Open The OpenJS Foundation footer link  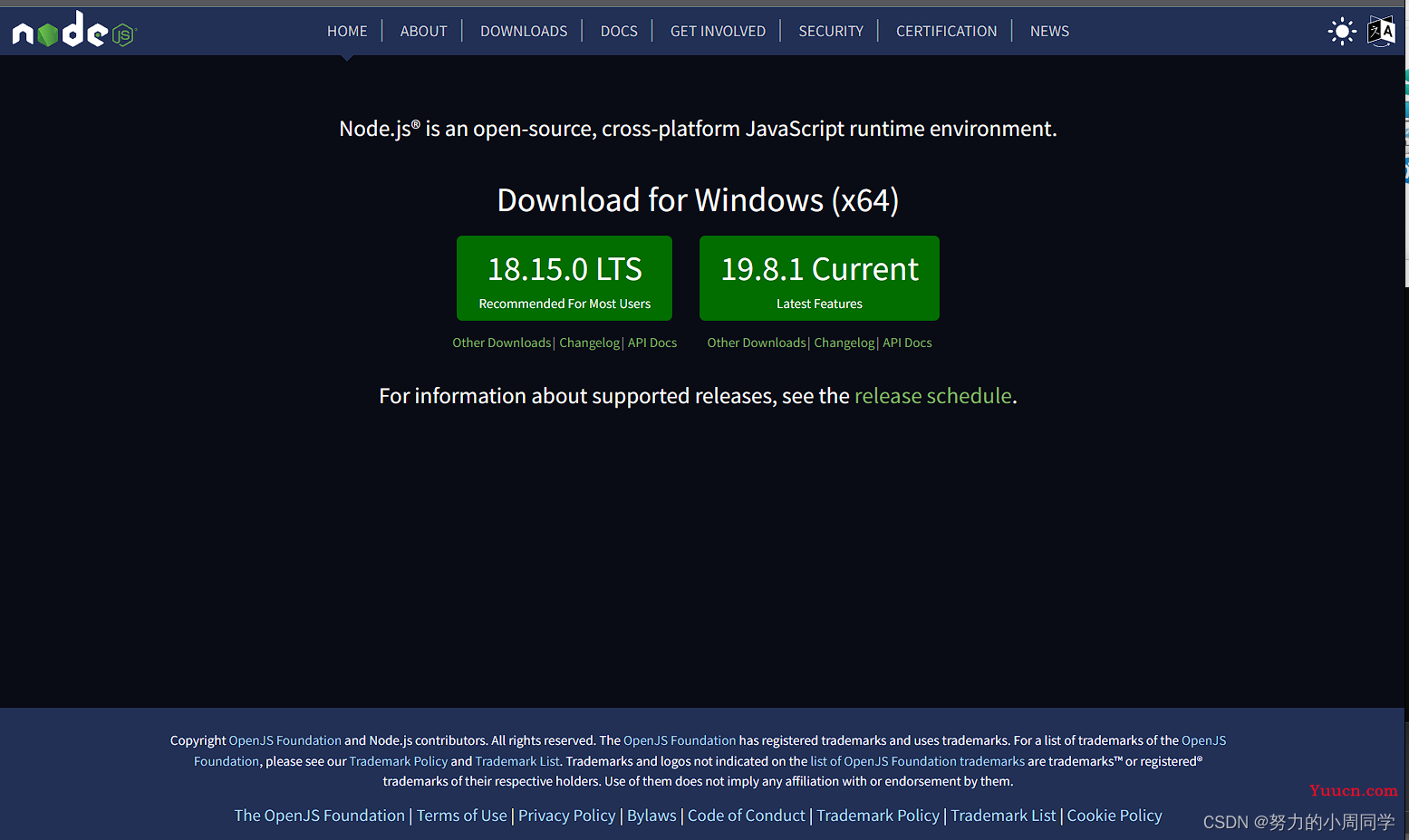[320, 816]
